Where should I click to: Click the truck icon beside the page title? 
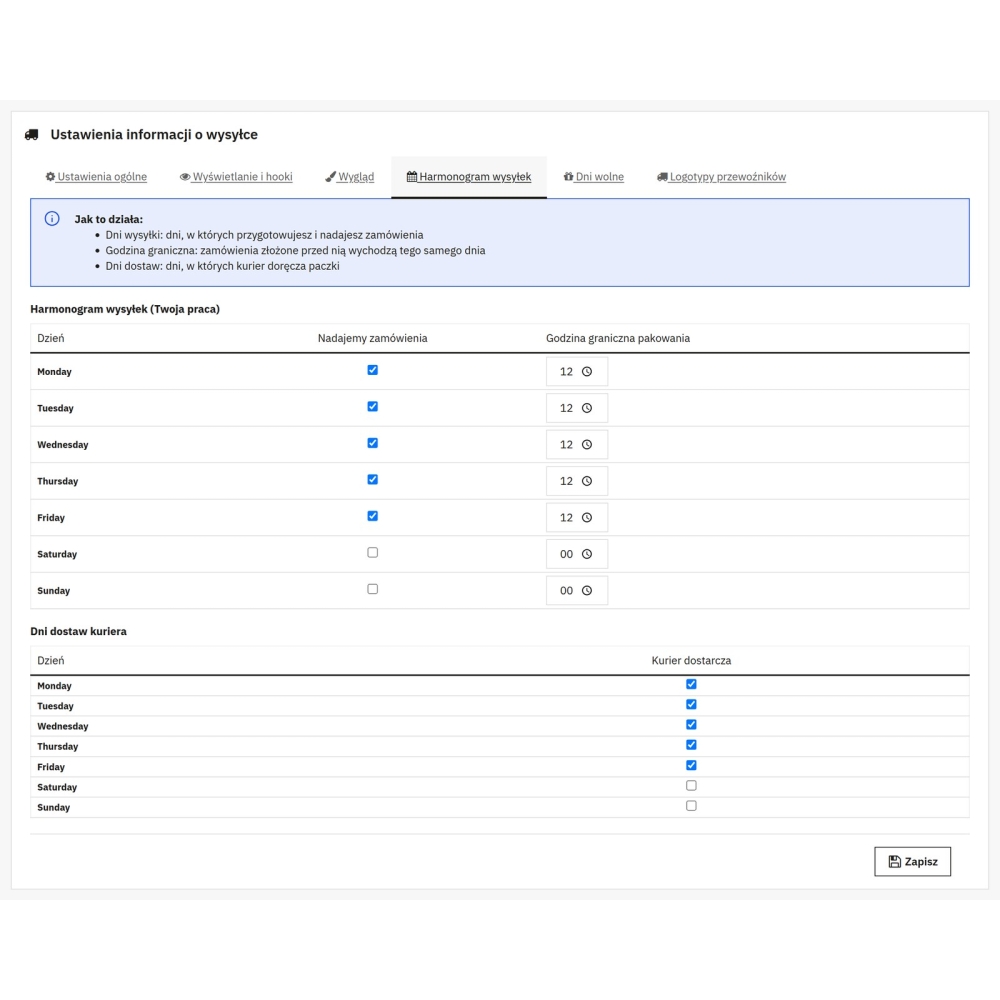coord(32,135)
